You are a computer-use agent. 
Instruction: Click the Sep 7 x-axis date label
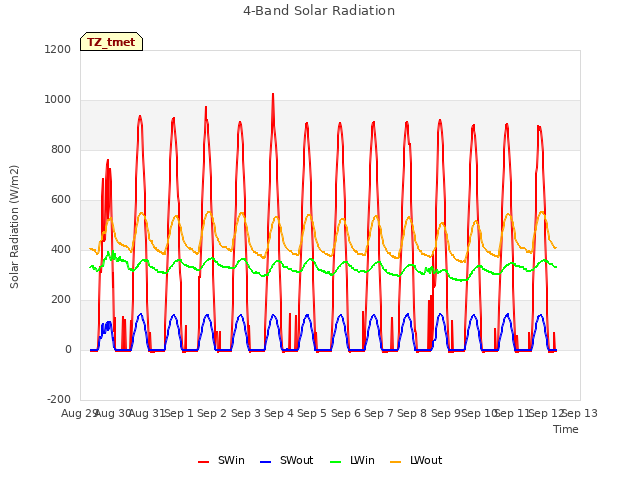click(x=379, y=413)
